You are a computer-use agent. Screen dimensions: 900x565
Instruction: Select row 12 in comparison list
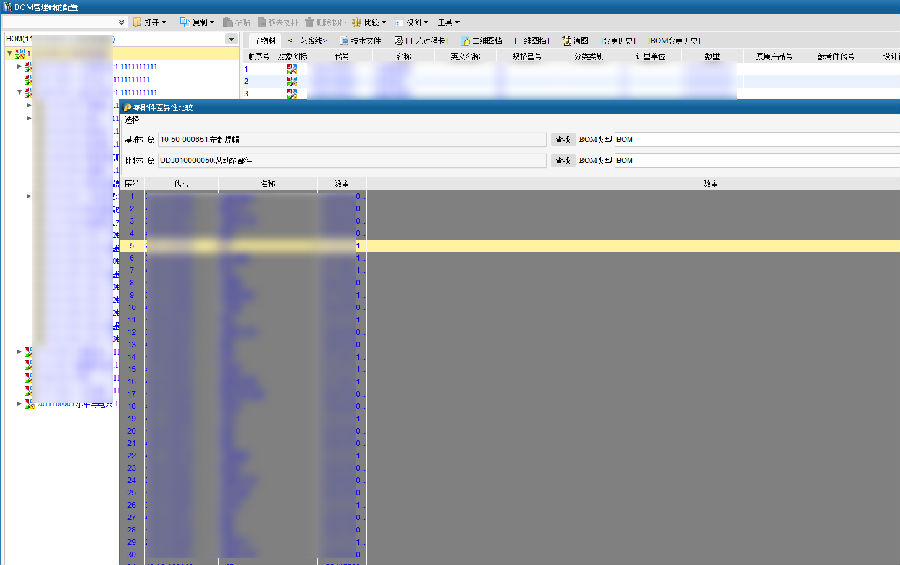(x=510, y=332)
